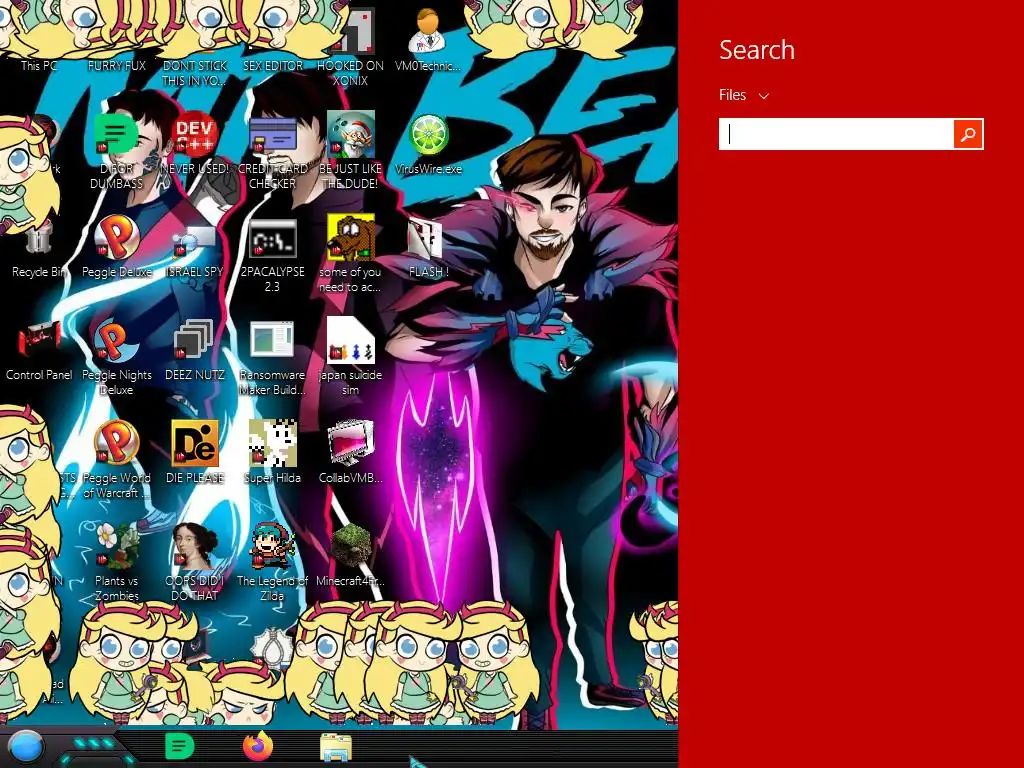Launch The Legend of Zilda shortcut
The height and width of the screenshot is (768, 1024).
pyautogui.click(x=272, y=562)
